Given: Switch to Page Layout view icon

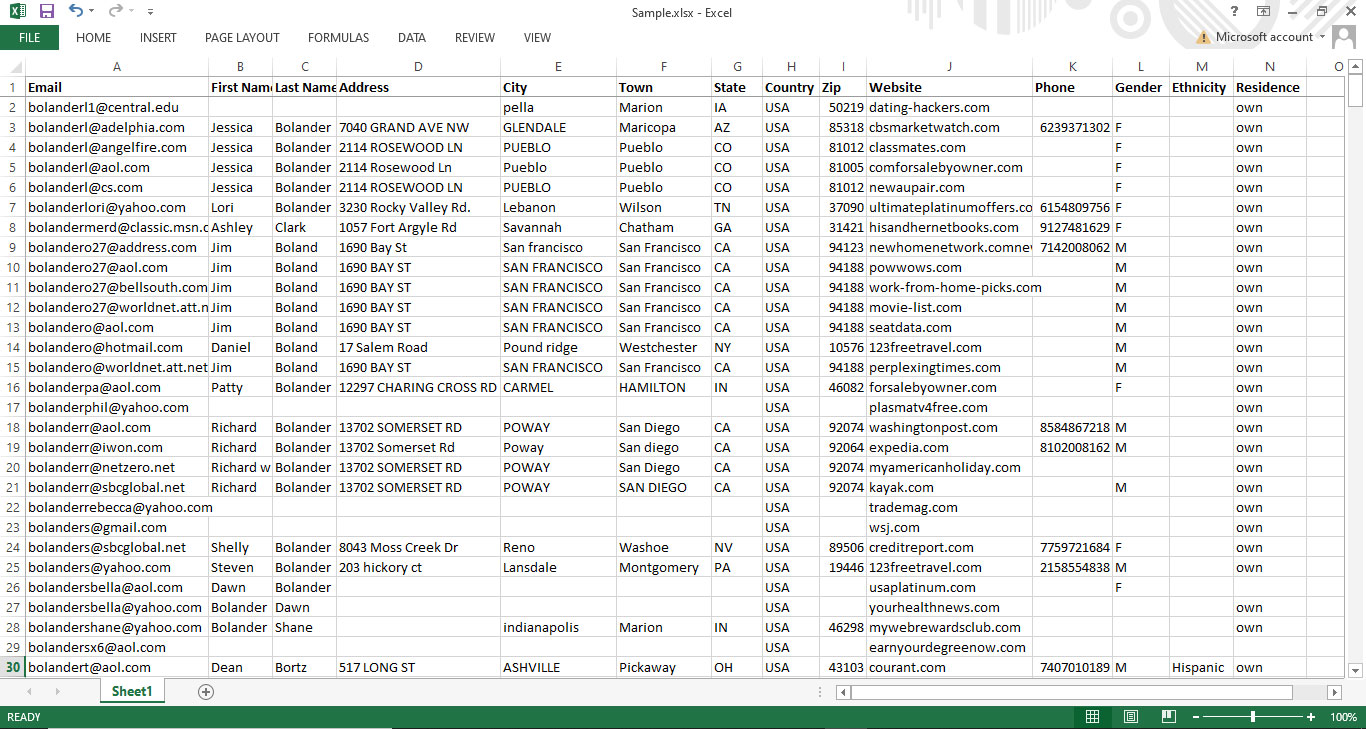Looking at the screenshot, I should point(1131,717).
